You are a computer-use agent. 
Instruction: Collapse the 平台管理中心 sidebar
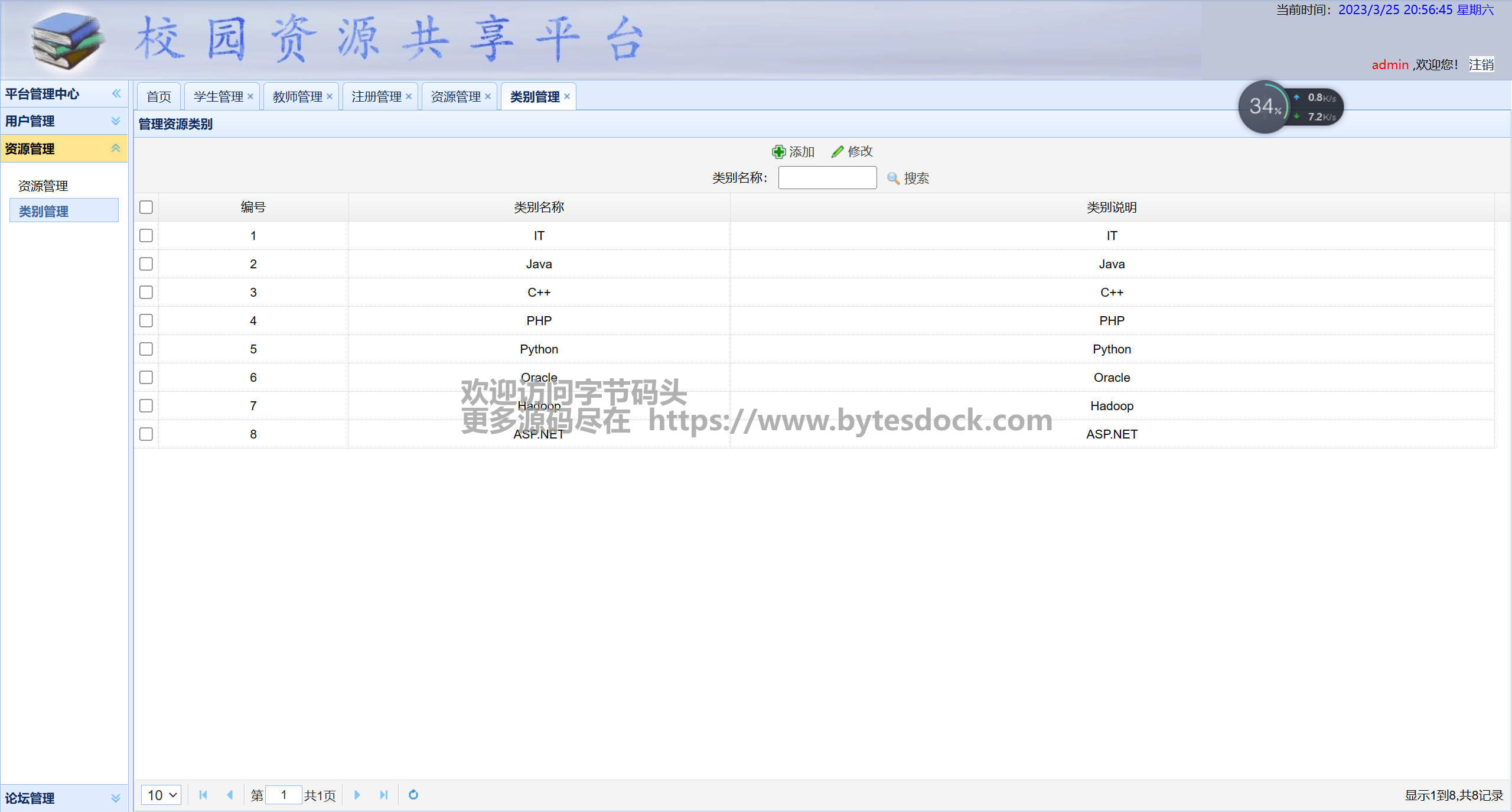point(116,93)
